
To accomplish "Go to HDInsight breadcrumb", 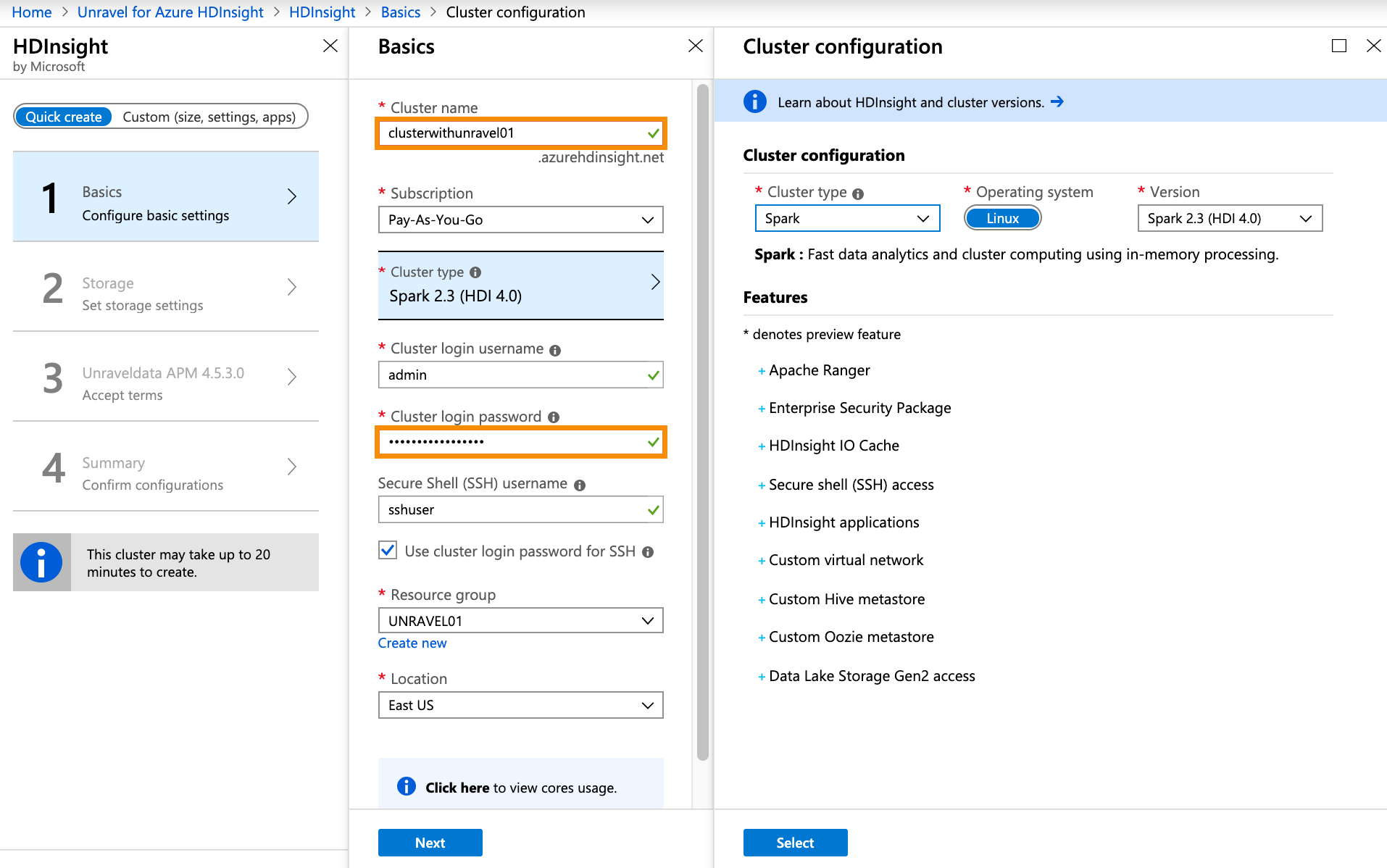I will point(322,12).
